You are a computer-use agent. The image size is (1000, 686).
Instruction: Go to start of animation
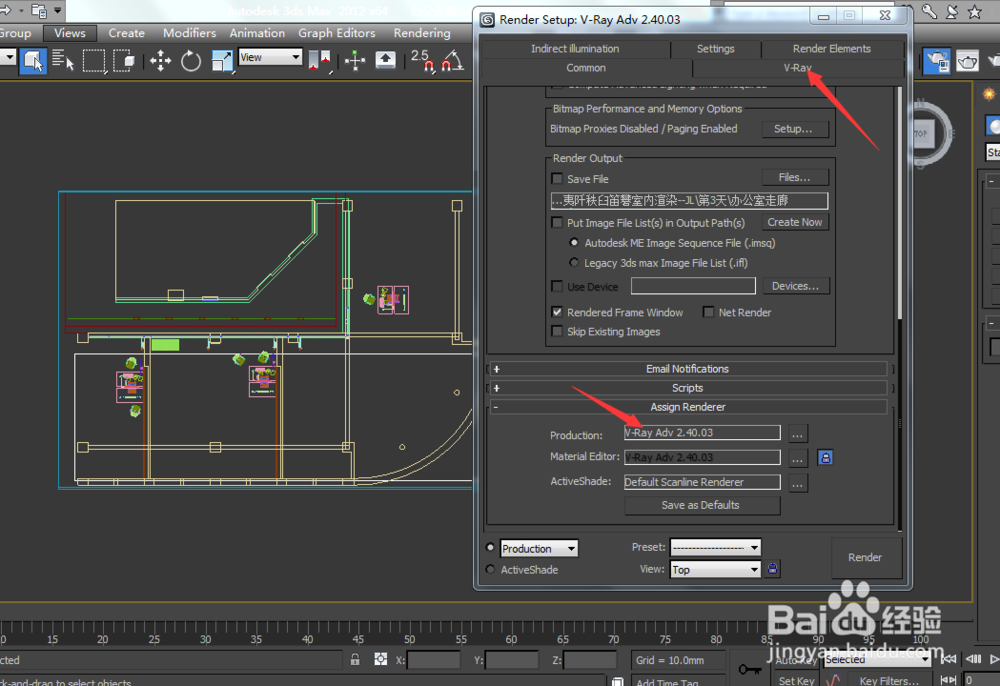(949, 659)
